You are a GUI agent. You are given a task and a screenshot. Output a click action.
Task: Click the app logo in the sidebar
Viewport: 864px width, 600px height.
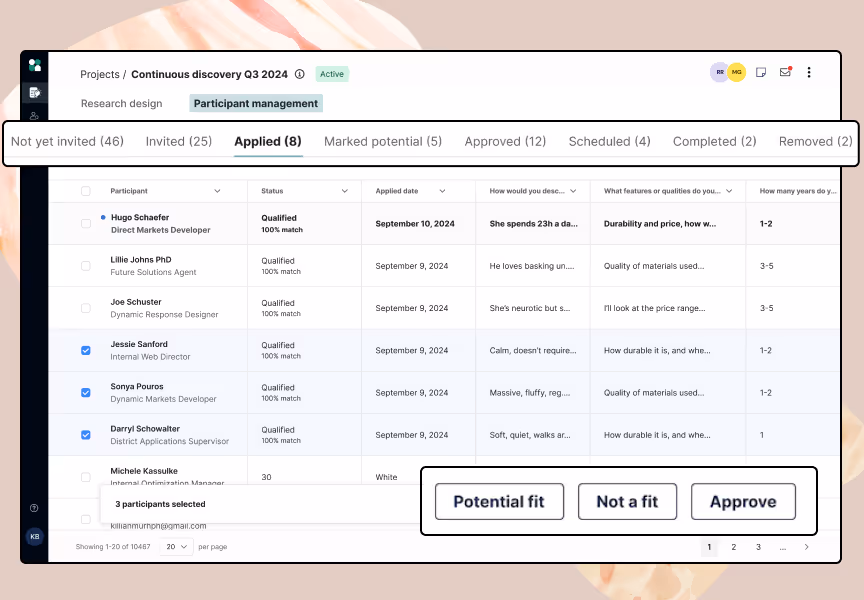(35, 65)
